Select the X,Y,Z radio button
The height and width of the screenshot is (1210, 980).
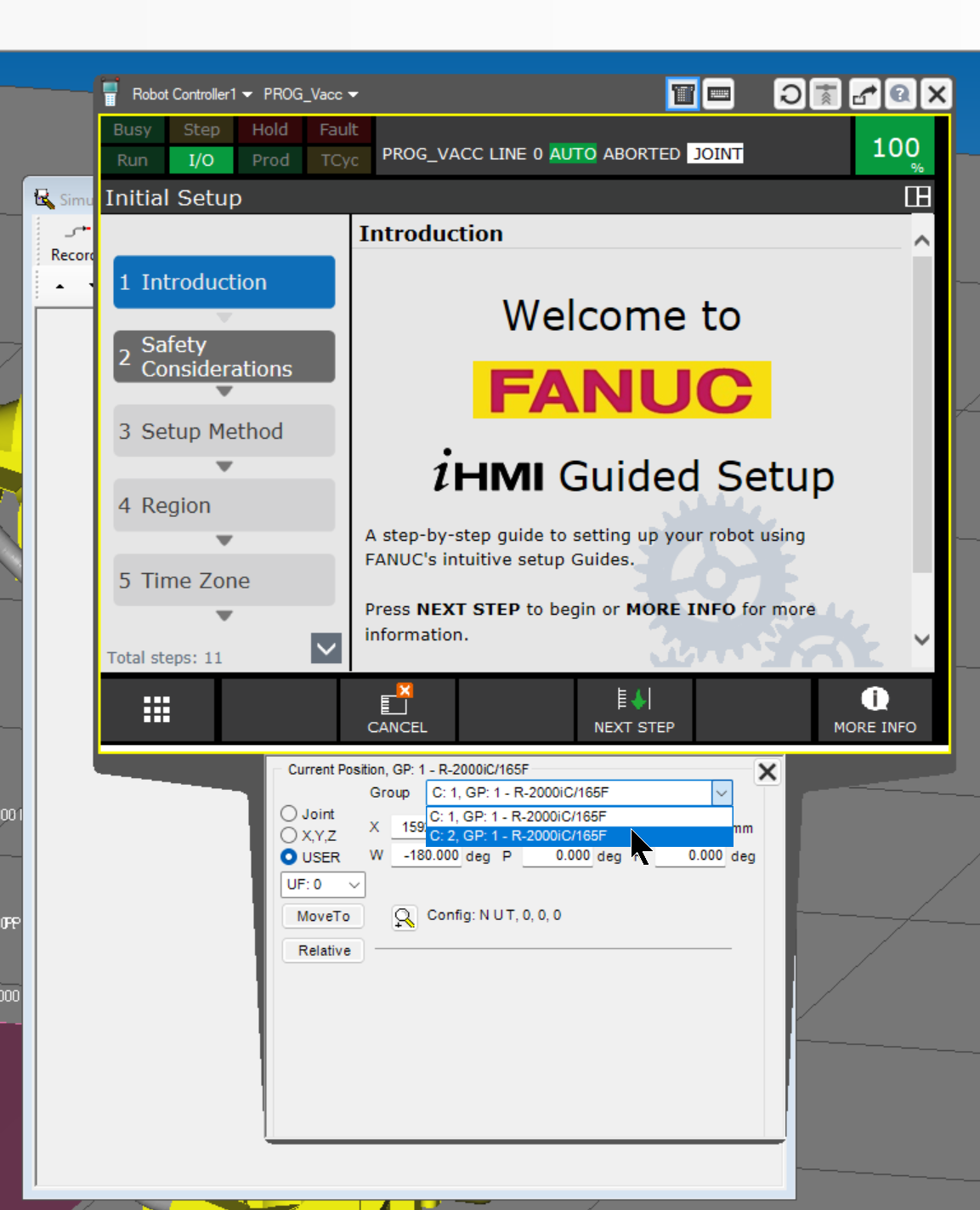pyautogui.click(x=289, y=835)
